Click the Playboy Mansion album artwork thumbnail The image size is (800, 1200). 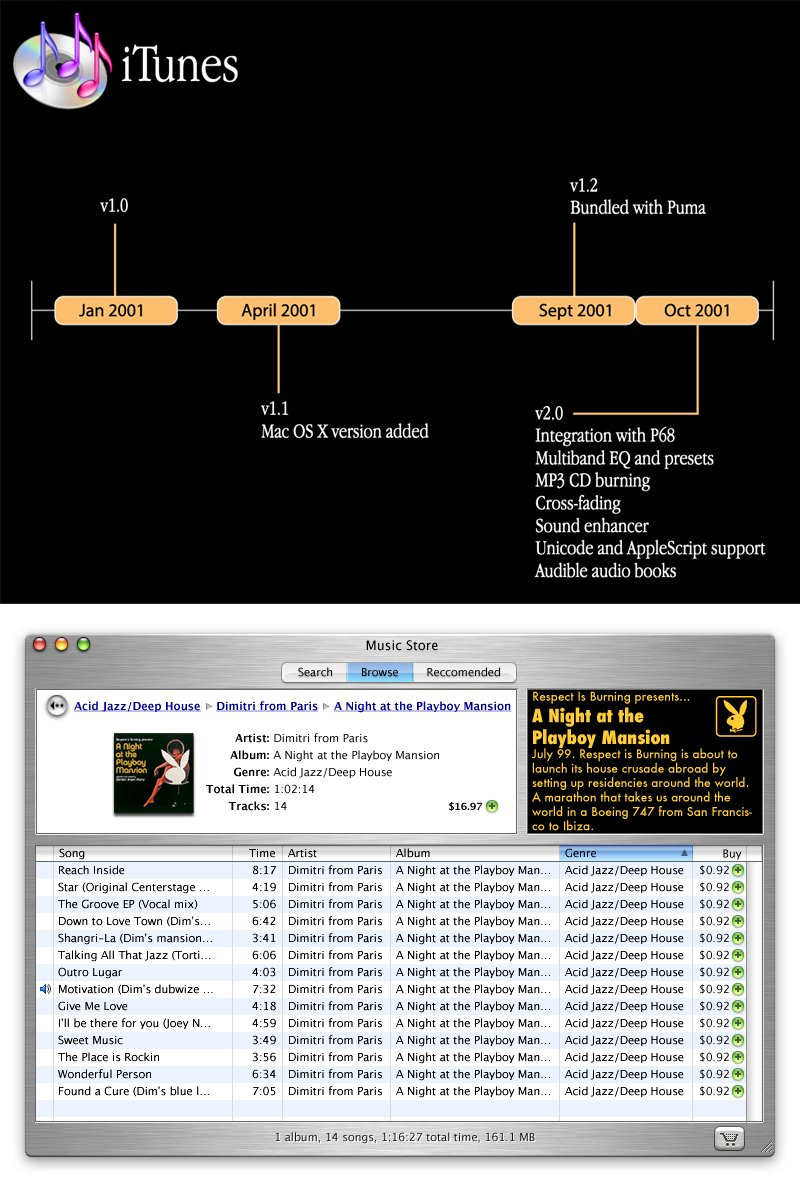156,770
